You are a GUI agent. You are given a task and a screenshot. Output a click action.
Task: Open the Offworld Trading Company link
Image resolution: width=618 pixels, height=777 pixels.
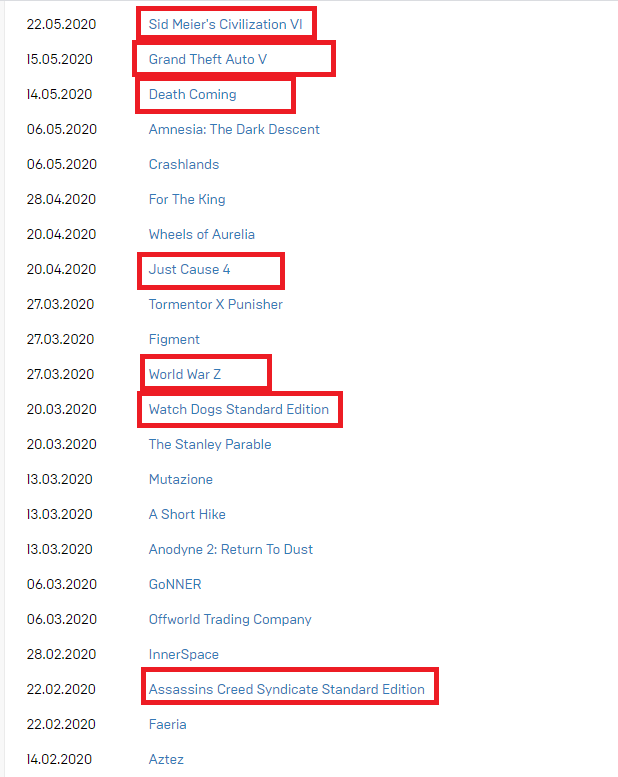click(230, 619)
